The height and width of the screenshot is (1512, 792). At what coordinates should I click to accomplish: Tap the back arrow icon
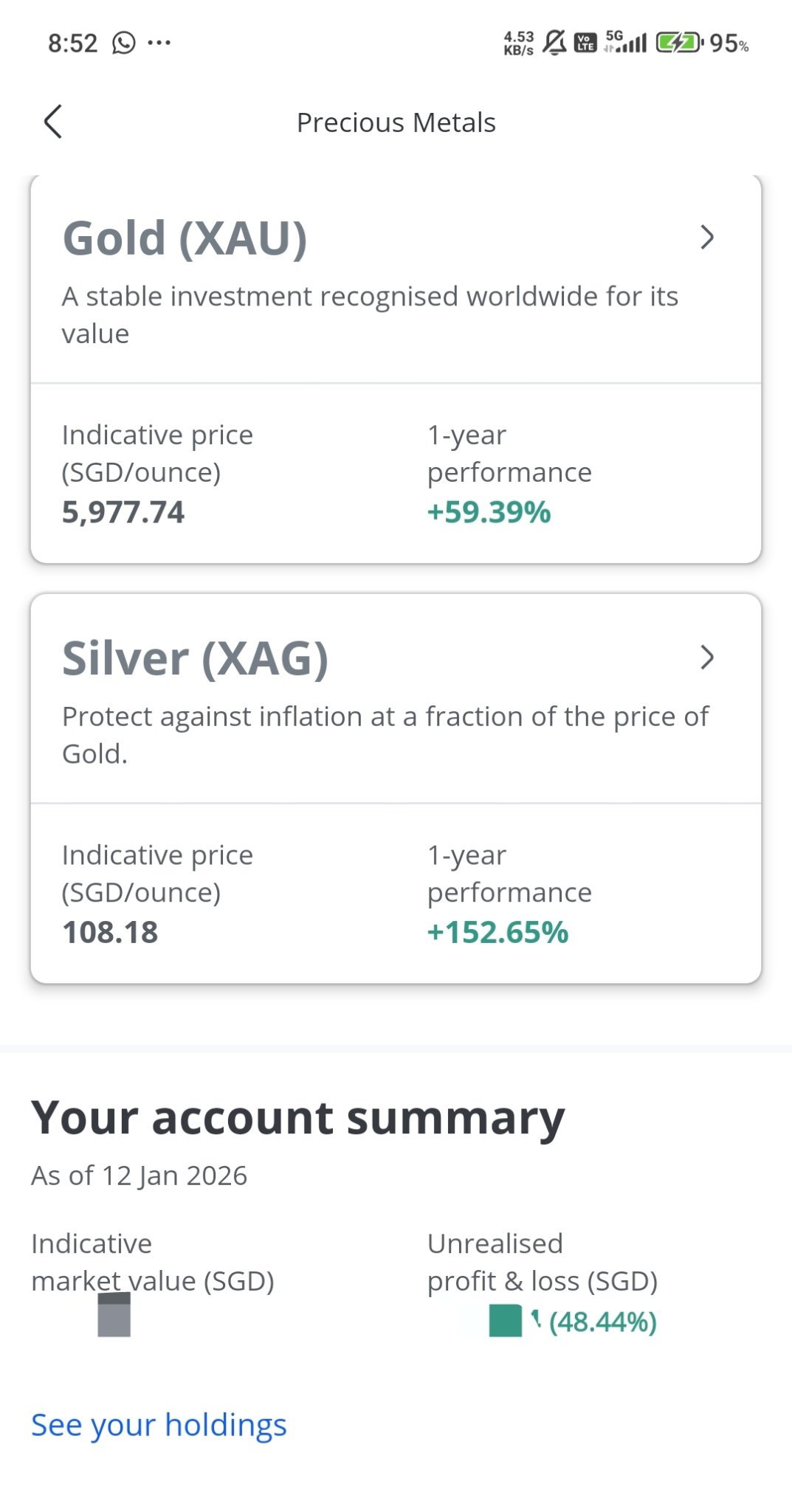(53, 122)
